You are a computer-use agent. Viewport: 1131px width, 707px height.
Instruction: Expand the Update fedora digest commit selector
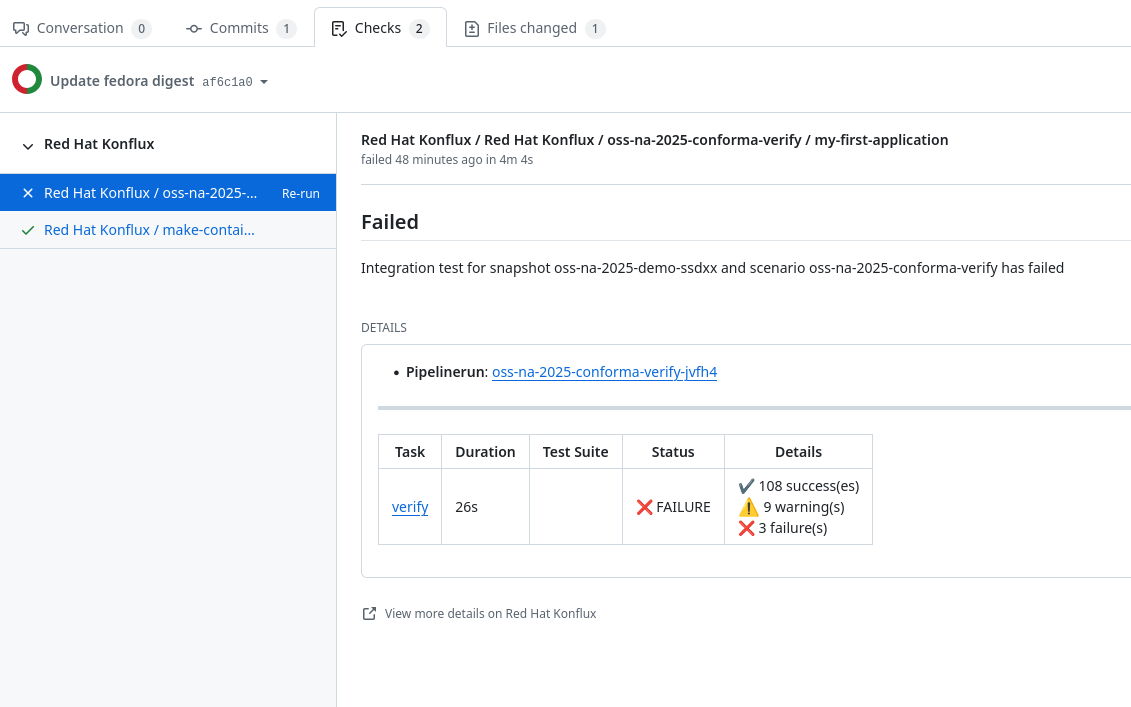pyautogui.click(x=122, y=81)
